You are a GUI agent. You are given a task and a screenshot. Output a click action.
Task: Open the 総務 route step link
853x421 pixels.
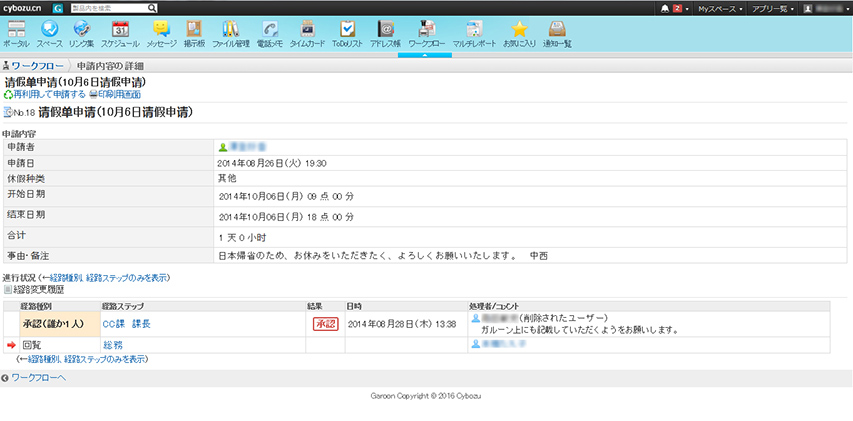pos(111,344)
